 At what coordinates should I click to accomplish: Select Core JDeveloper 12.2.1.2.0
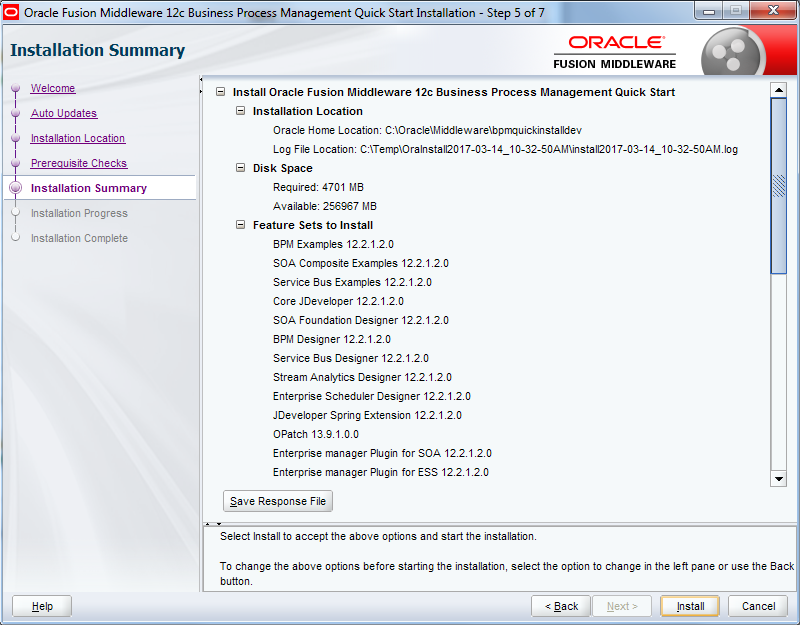click(x=338, y=301)
